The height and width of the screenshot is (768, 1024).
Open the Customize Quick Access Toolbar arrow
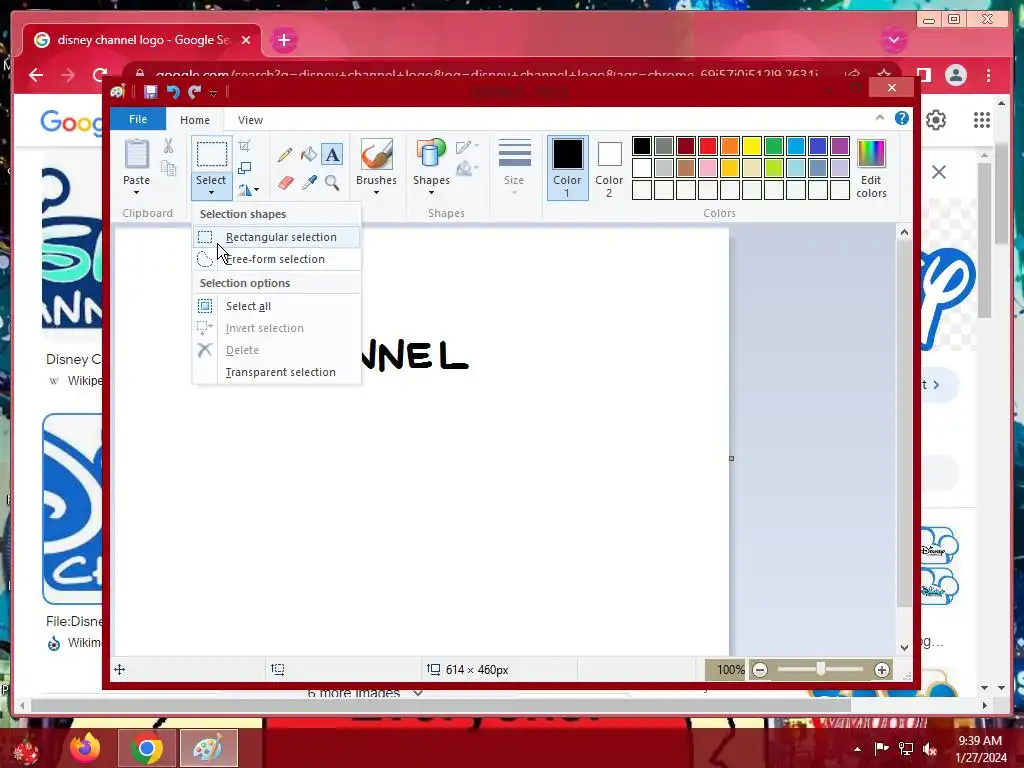214,93
